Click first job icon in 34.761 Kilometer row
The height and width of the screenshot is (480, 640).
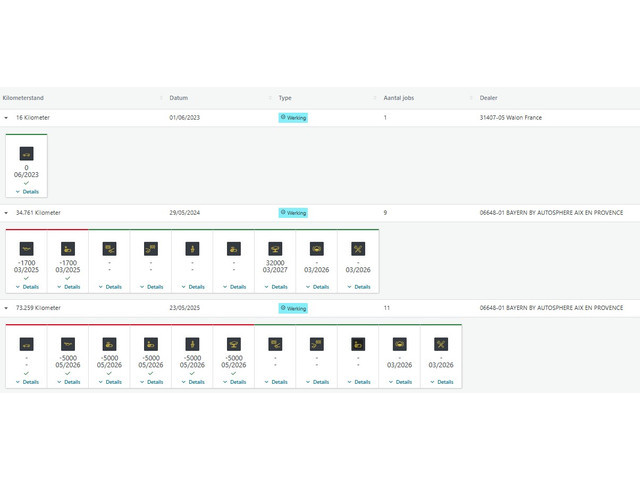pyautogui.click(x=26, y=248)
